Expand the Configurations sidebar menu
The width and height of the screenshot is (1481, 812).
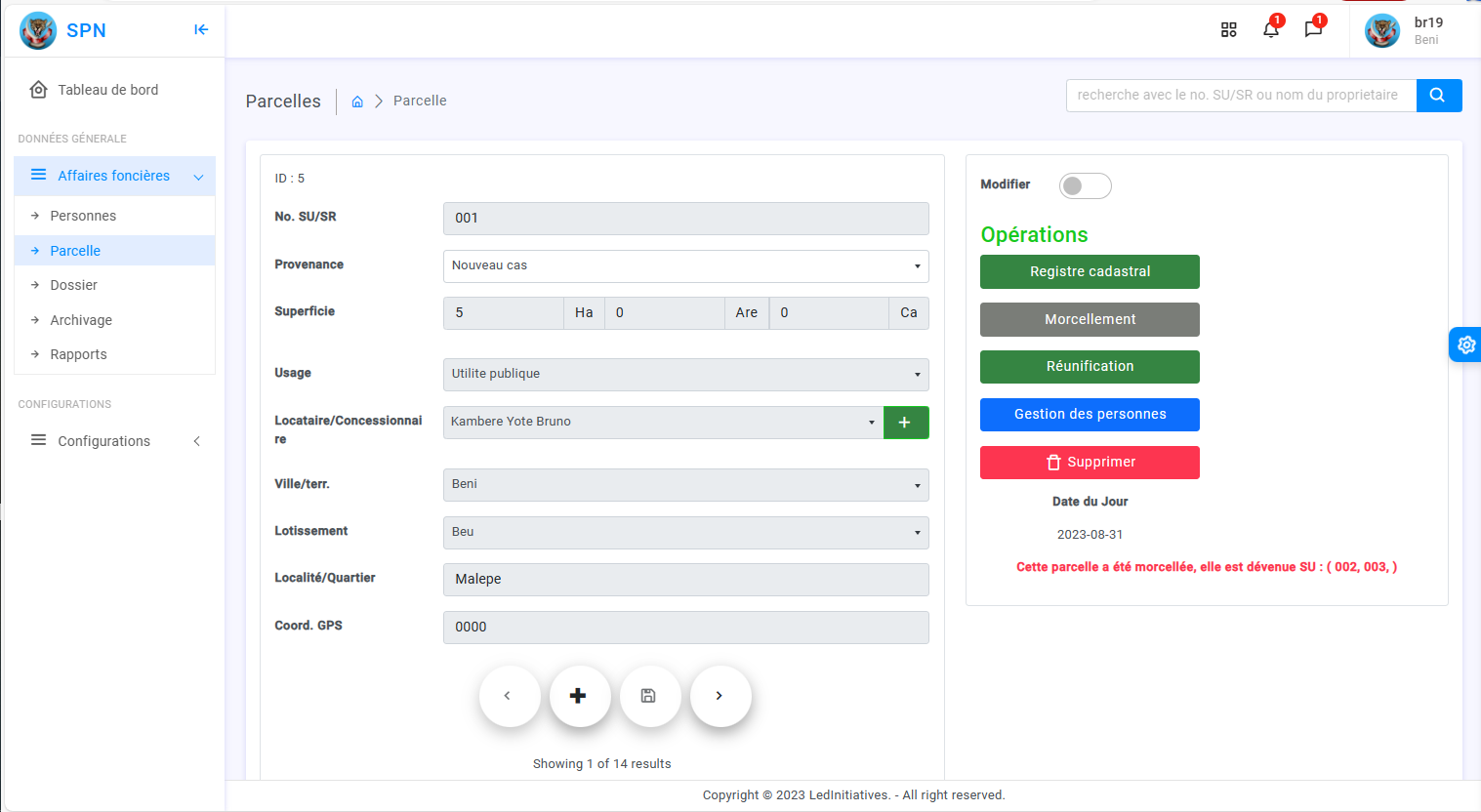[114, 441]
